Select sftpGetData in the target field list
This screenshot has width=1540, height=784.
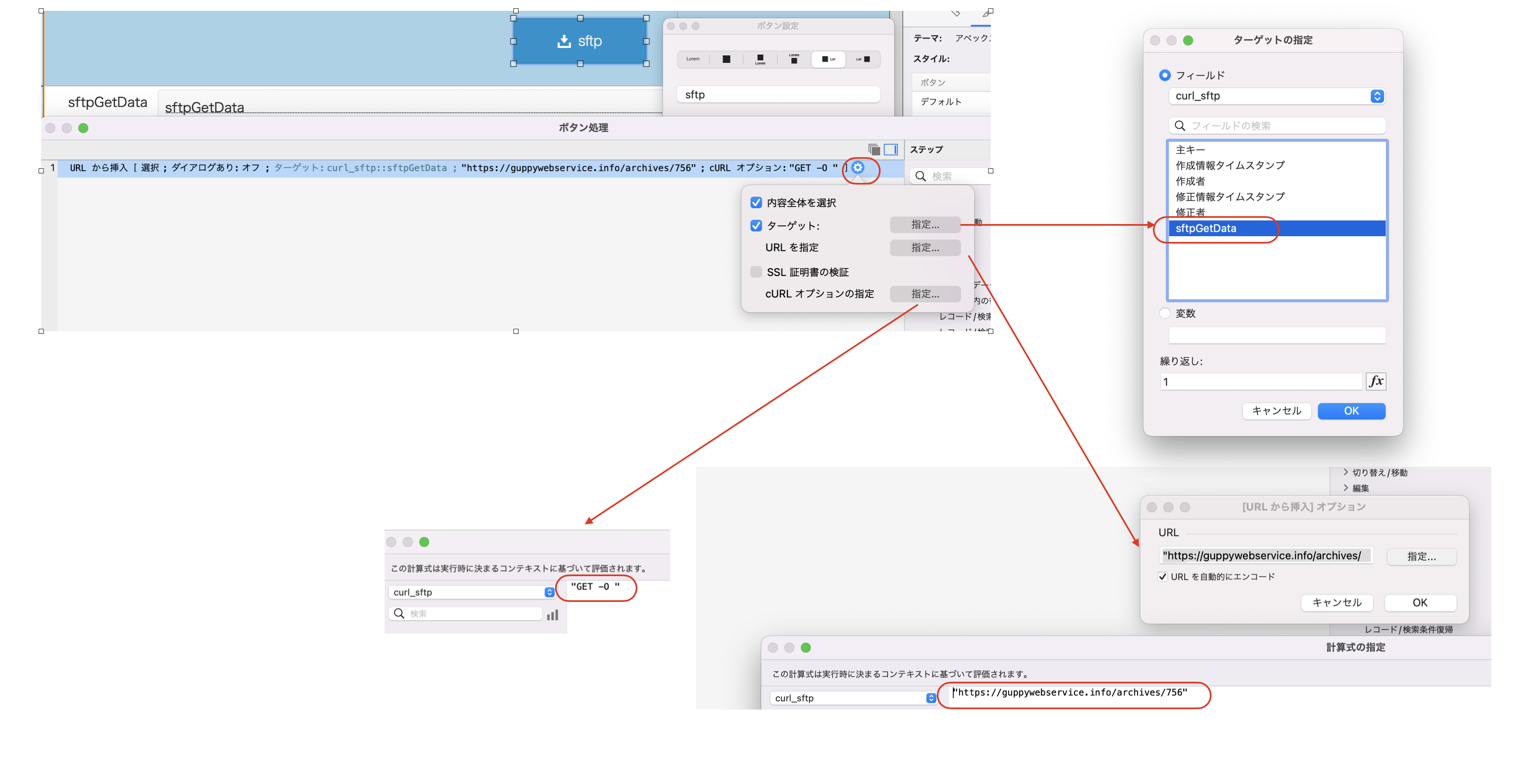pyautogui.click(x=1207, y=228)
